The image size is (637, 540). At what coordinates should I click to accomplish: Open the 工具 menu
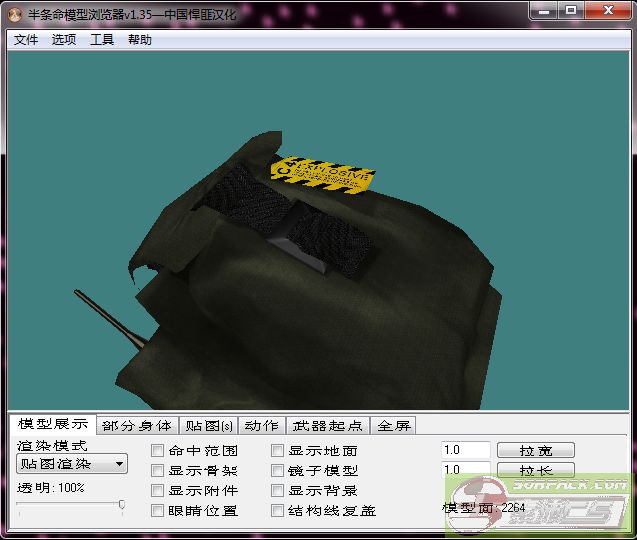102,40
